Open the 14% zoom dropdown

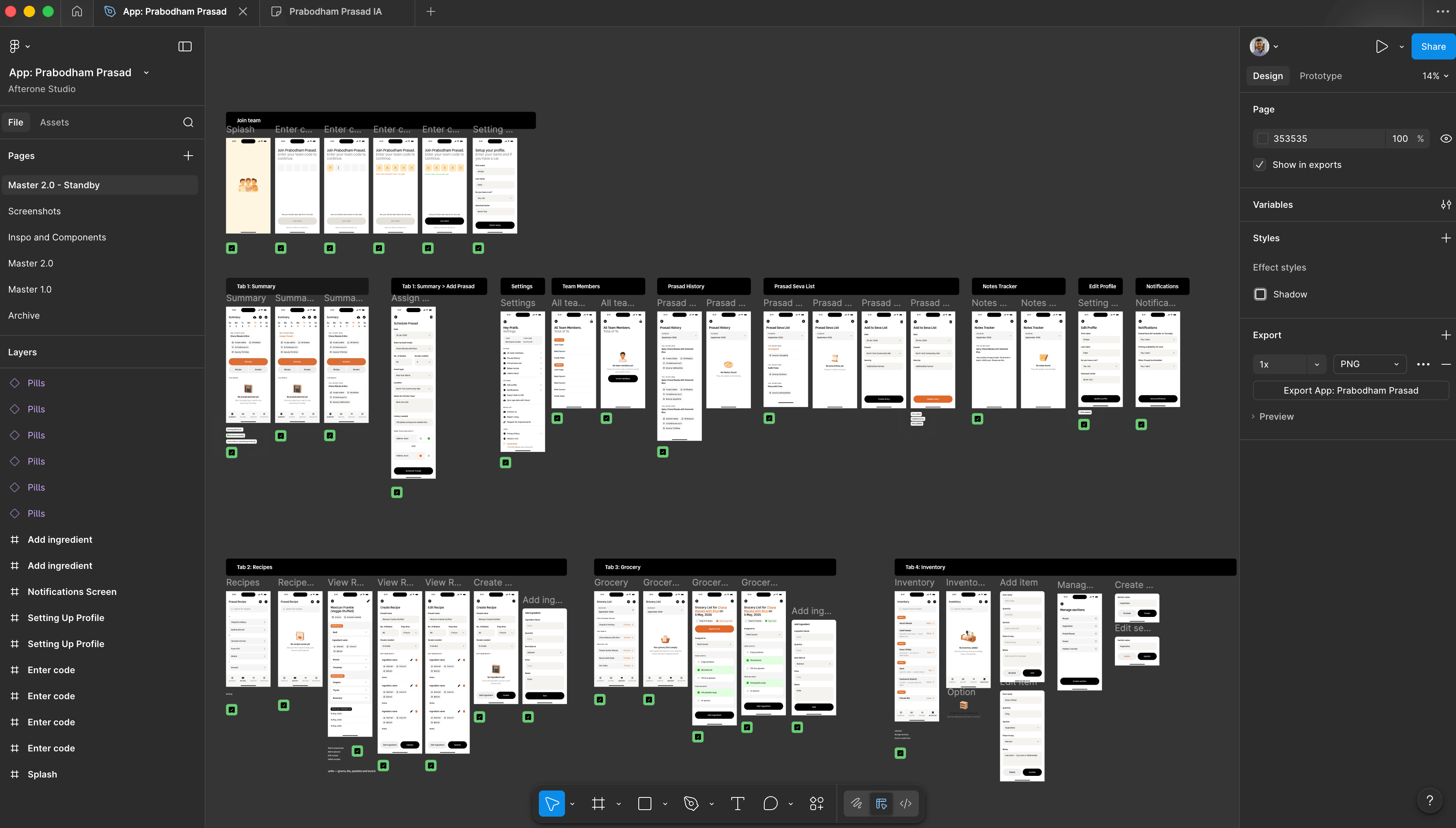1435,75
